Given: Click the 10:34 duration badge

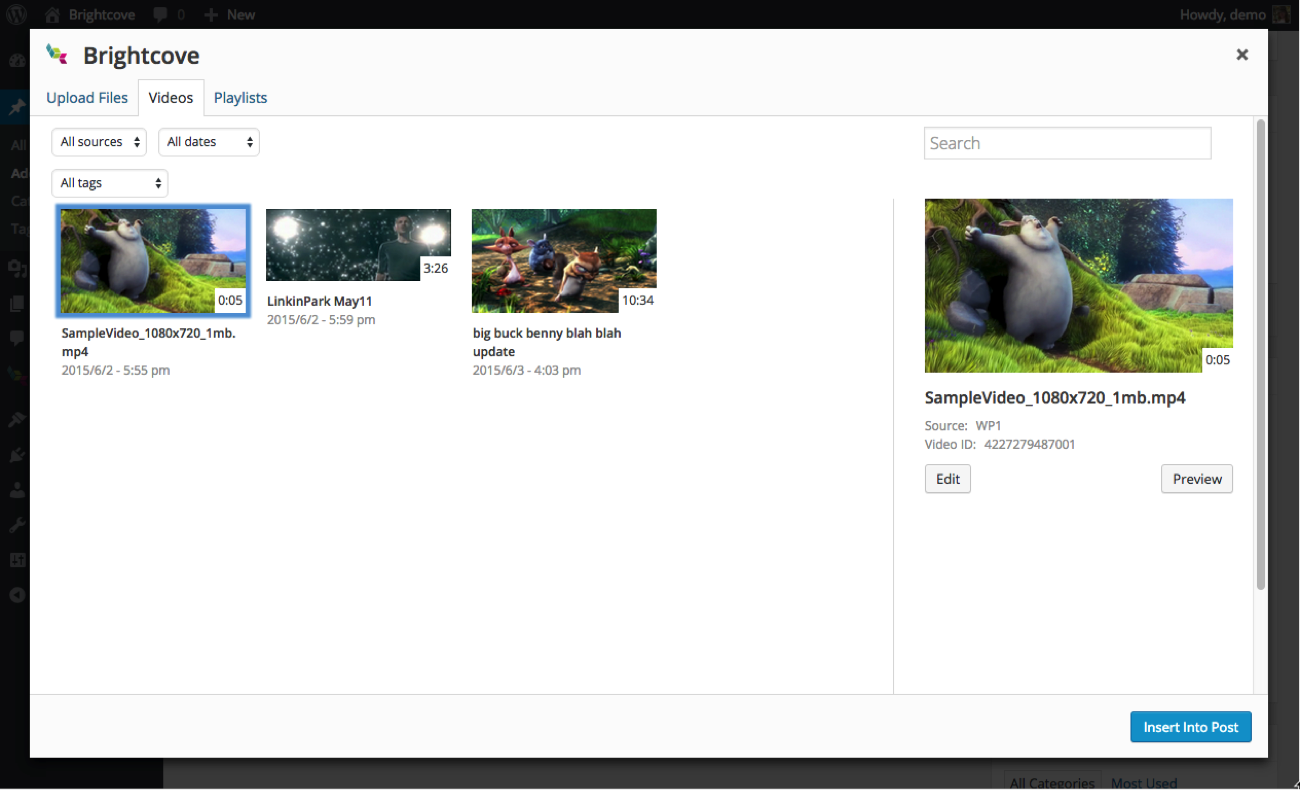Looking at the screenshot, I should [x=638, y=300].
